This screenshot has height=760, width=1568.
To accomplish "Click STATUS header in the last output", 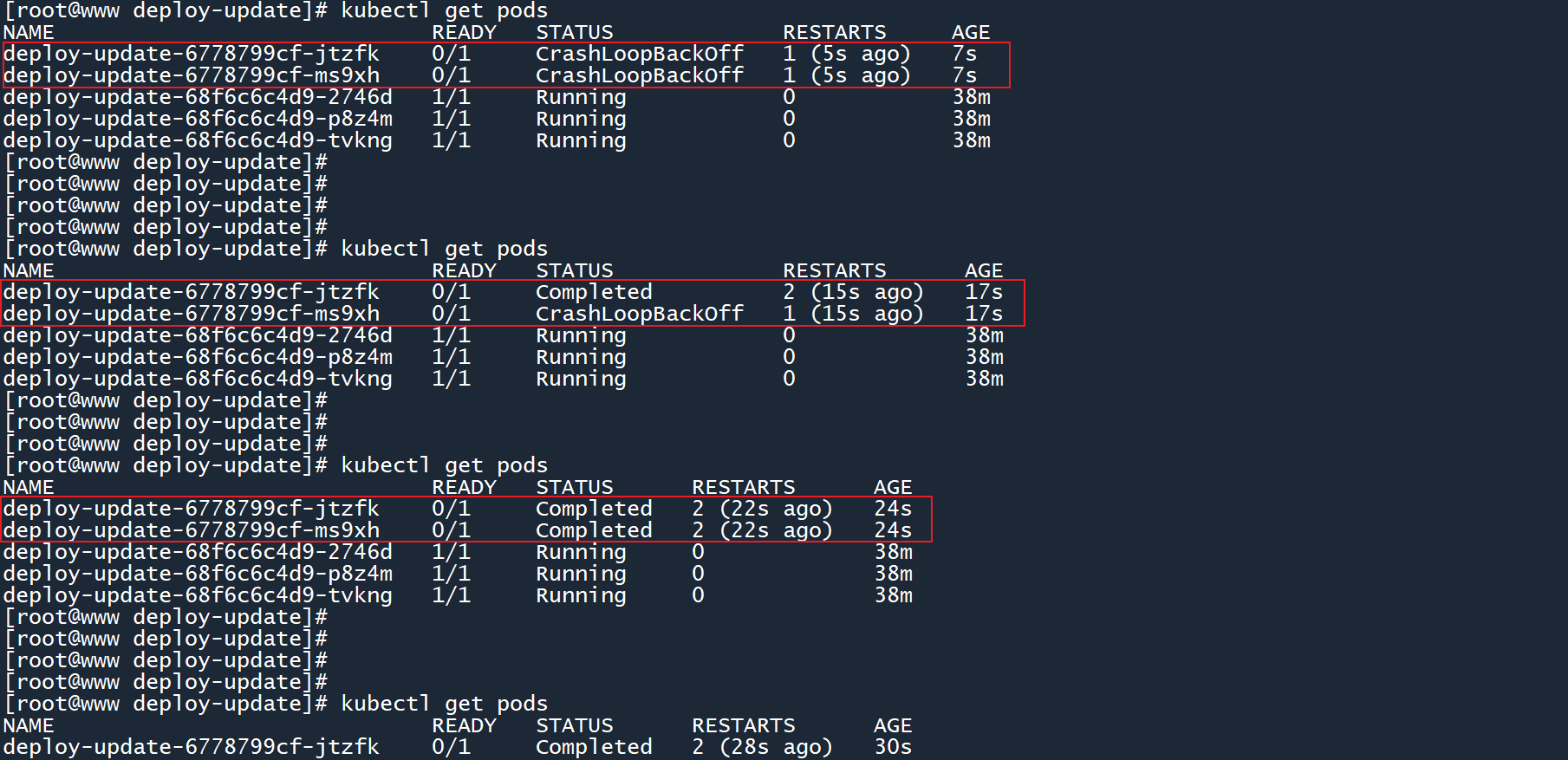I will 574,725.
